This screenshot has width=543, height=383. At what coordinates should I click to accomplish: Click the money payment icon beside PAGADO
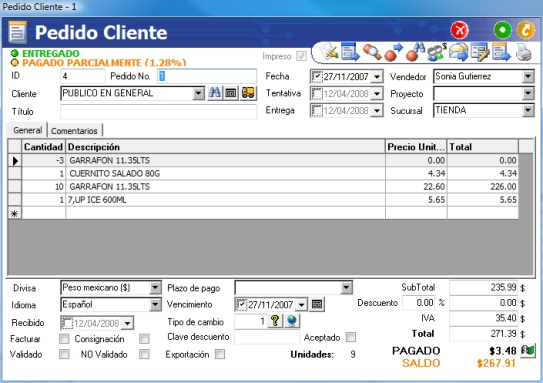pyautogui.click(x=528, y=351)
